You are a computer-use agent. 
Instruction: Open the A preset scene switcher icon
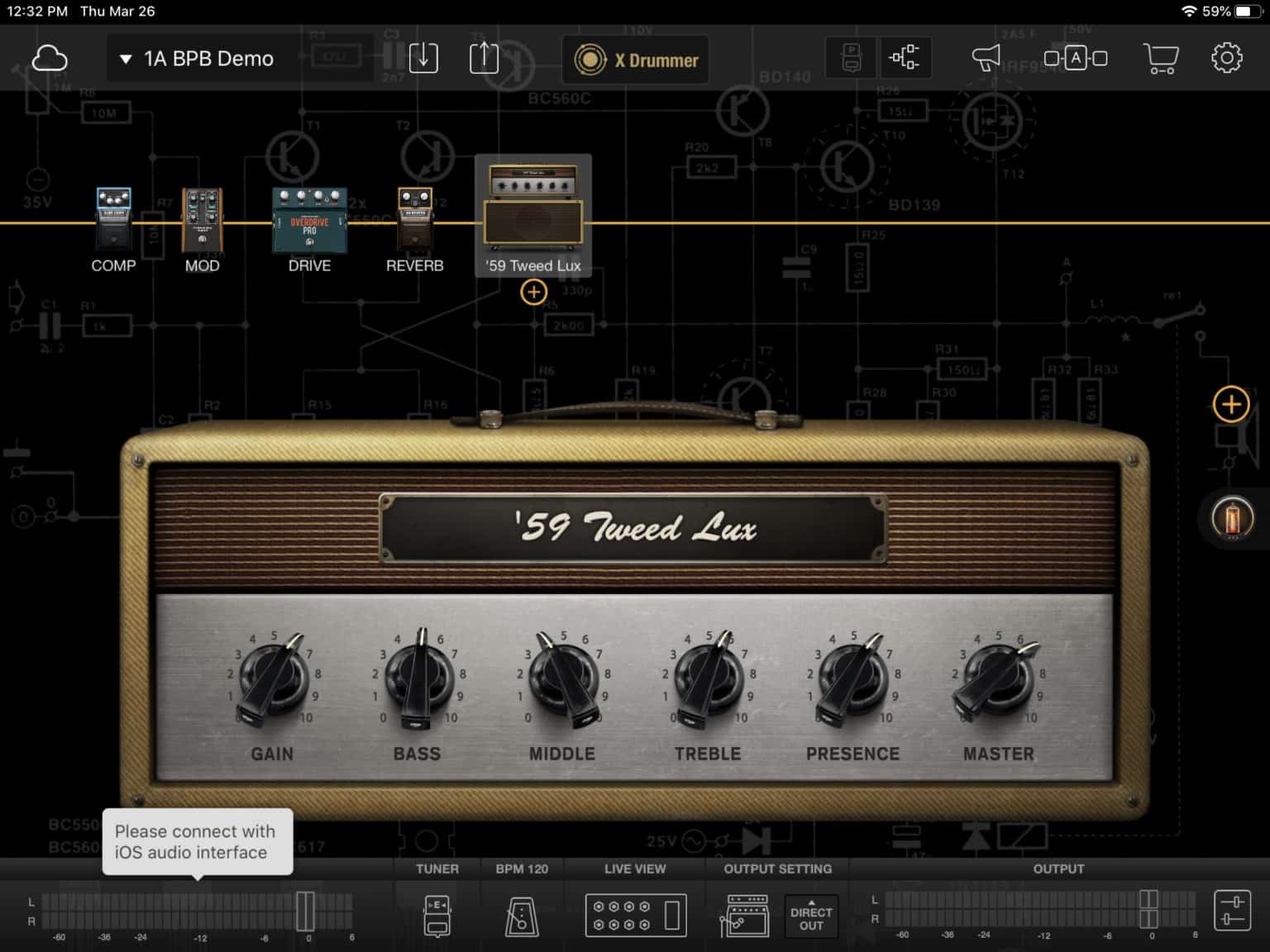click(x=1076, y=58)
